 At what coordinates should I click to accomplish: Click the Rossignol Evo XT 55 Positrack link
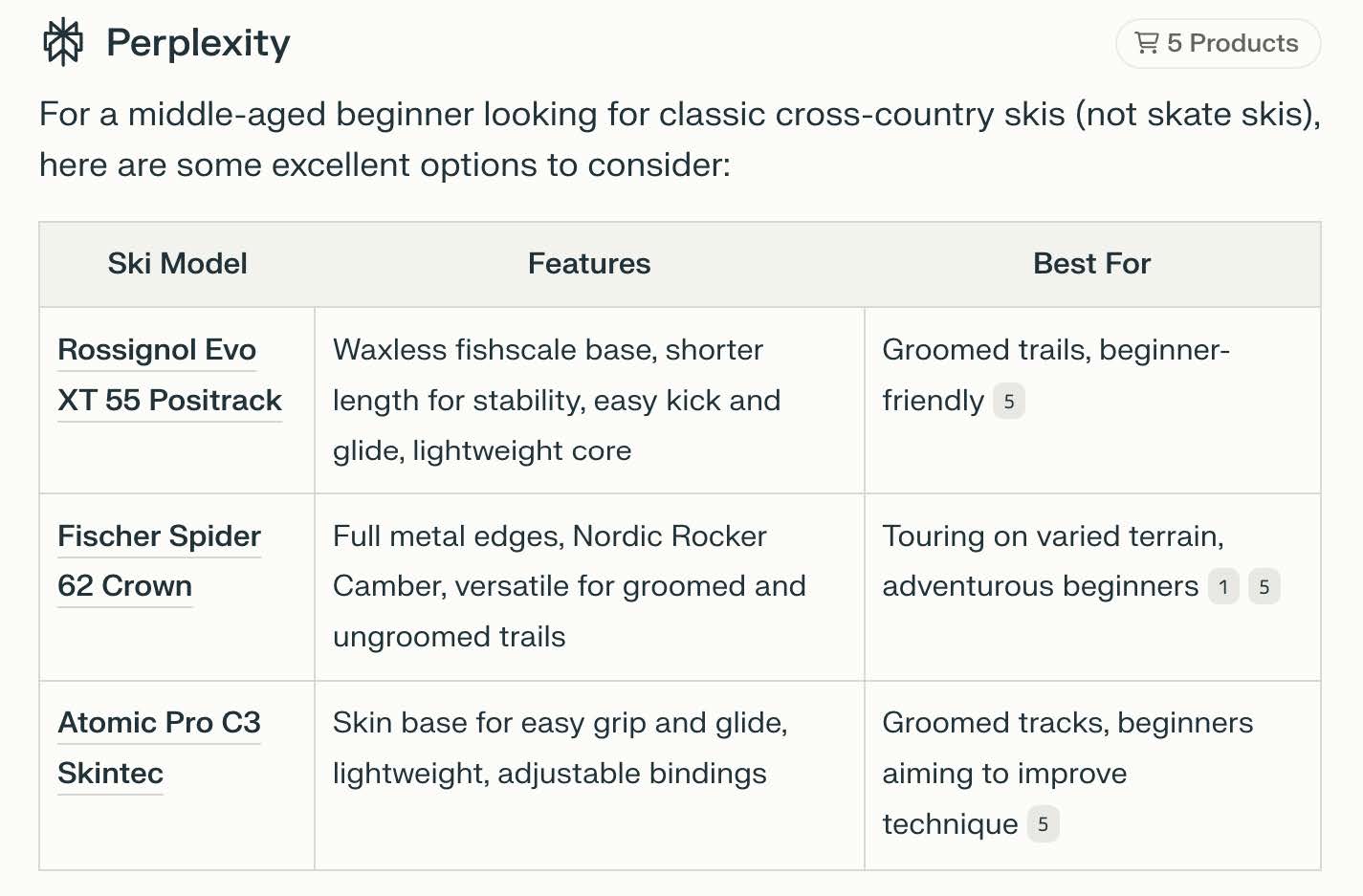click(x=169, y=375)
